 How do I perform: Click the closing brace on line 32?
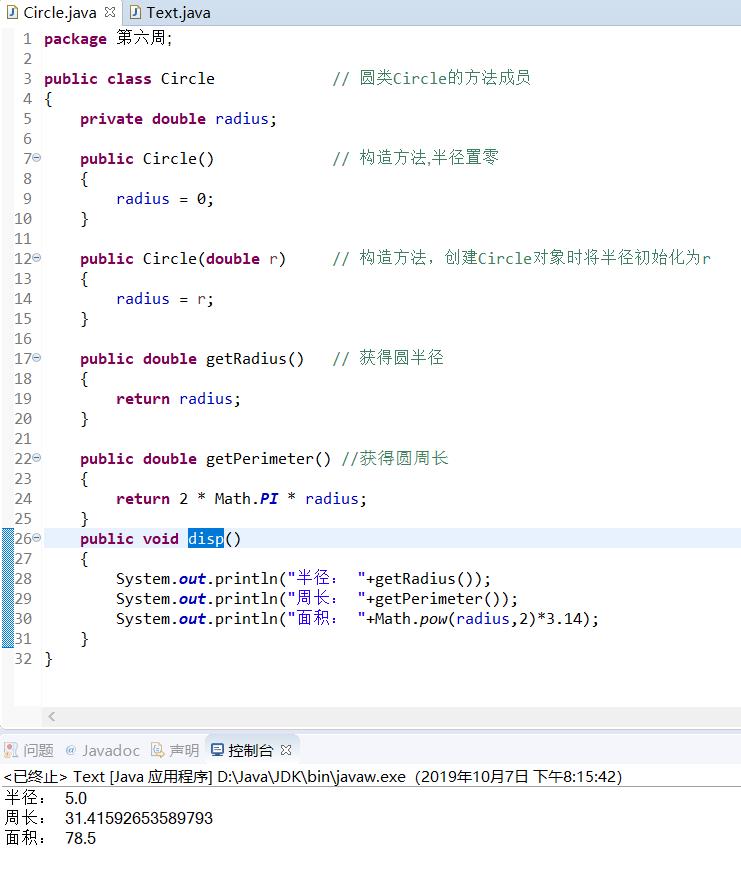pyautogui.click(x=49, y=659)
